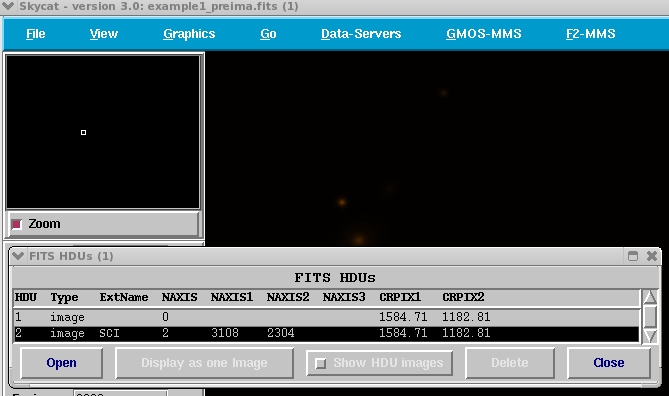Click the FITS HDUs window menu chevron icon
Screen dimensions: 669x396
pyautogui.click(x=18, y=256)
